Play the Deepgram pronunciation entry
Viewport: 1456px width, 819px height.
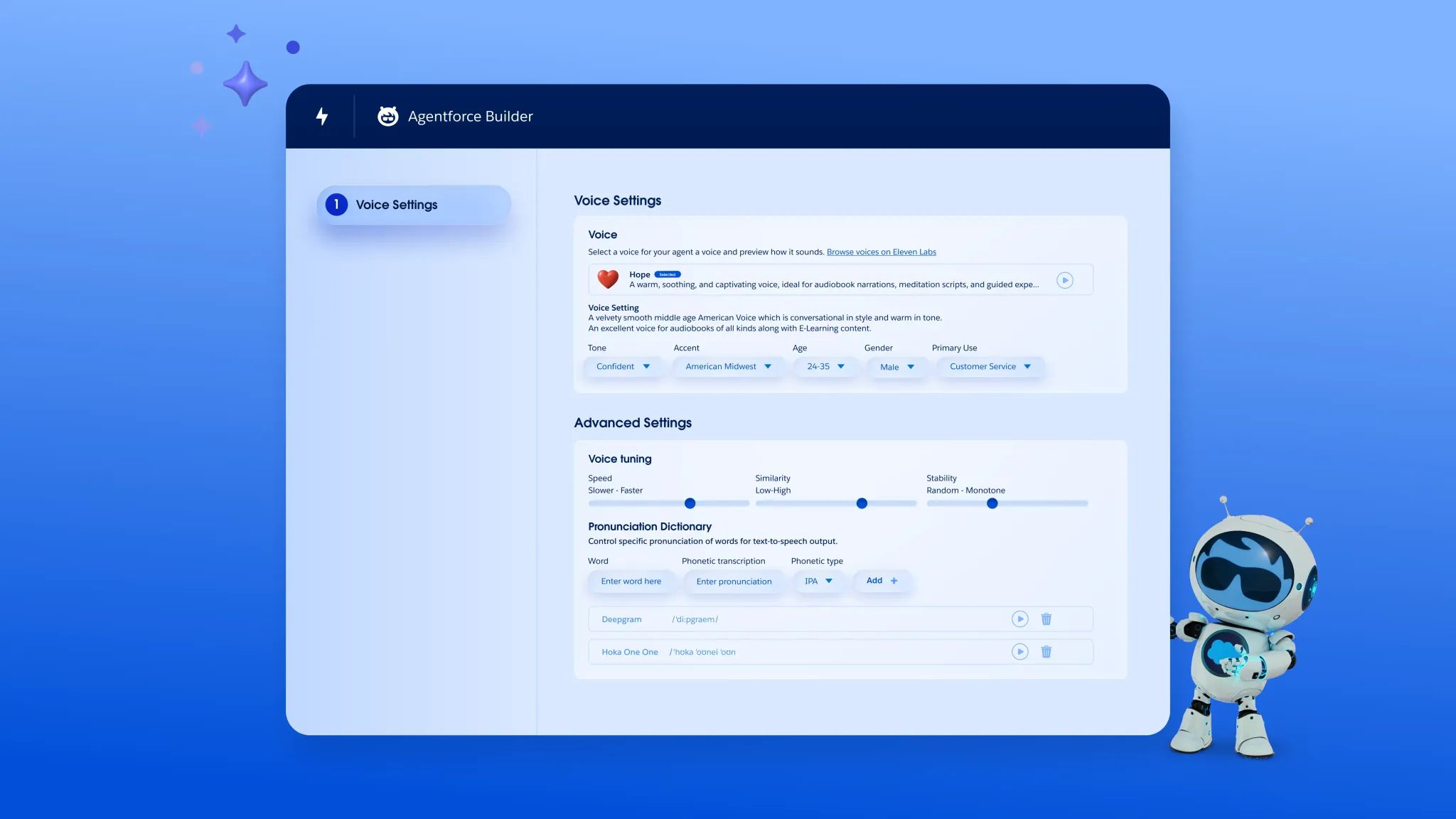click(x=1019, y=619)
